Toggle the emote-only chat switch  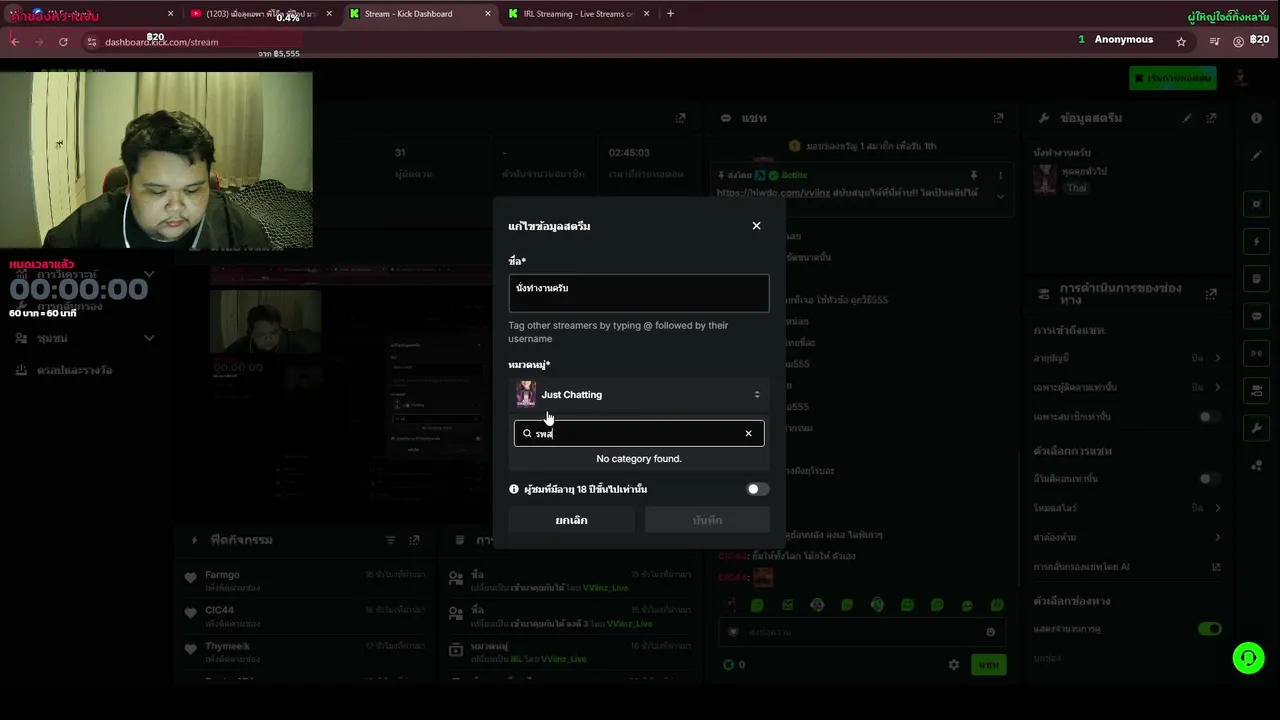(1210, 479)
